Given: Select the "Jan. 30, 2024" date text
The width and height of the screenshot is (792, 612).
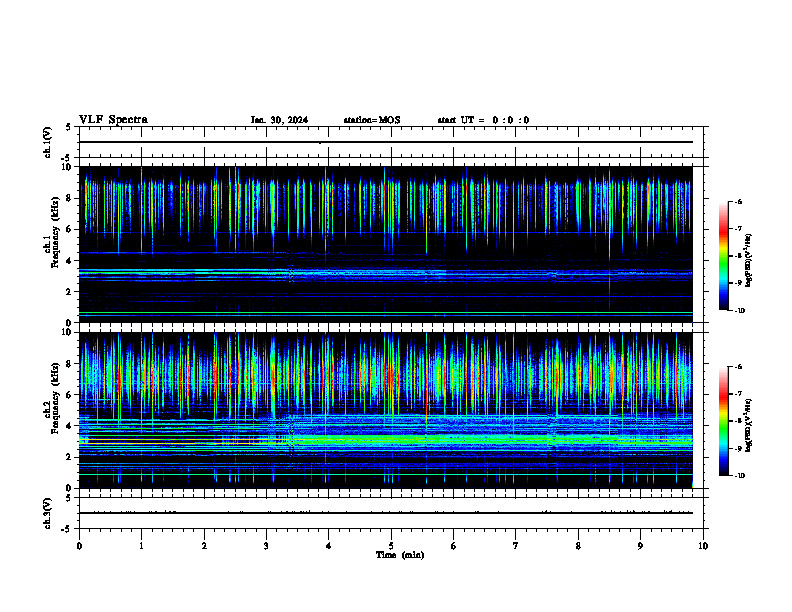Looking at the screenshot, I should 279,120.
